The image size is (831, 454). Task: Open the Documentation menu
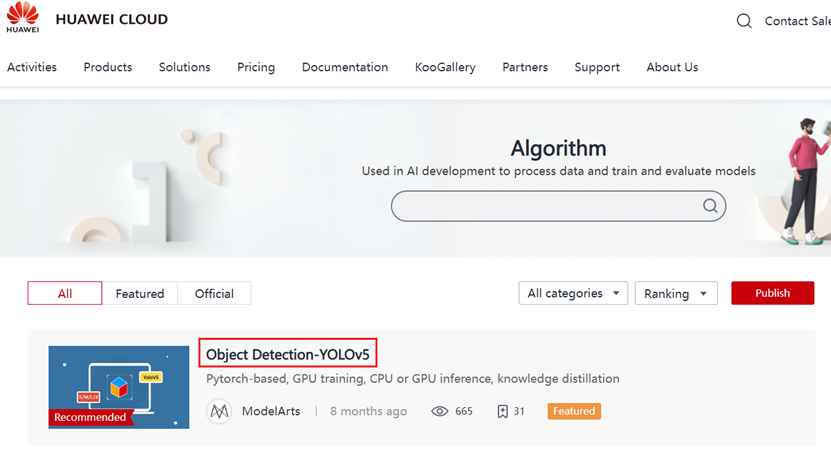tap(345, 67)
